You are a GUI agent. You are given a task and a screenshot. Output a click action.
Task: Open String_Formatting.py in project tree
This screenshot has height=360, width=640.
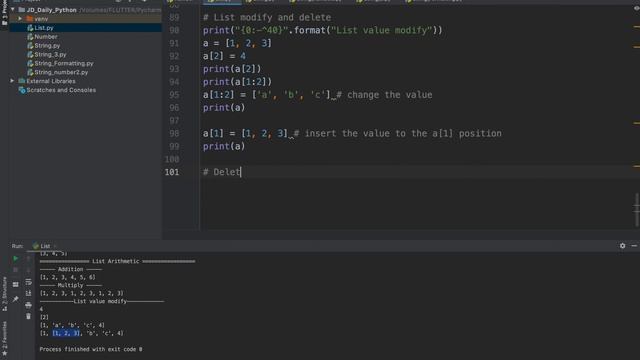coord(64,64)
